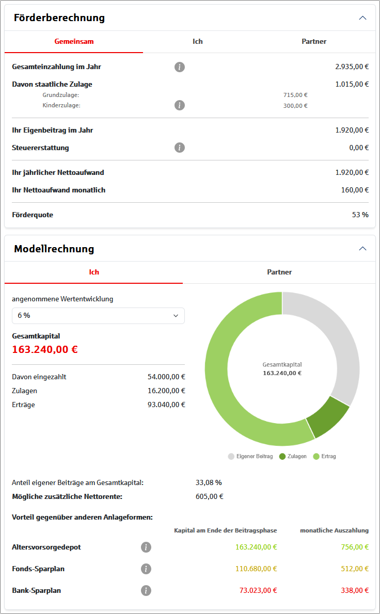Click Davon eingezahlt amount 54.000,00 €
Screen dimensions: 380x614
(166, 377)
